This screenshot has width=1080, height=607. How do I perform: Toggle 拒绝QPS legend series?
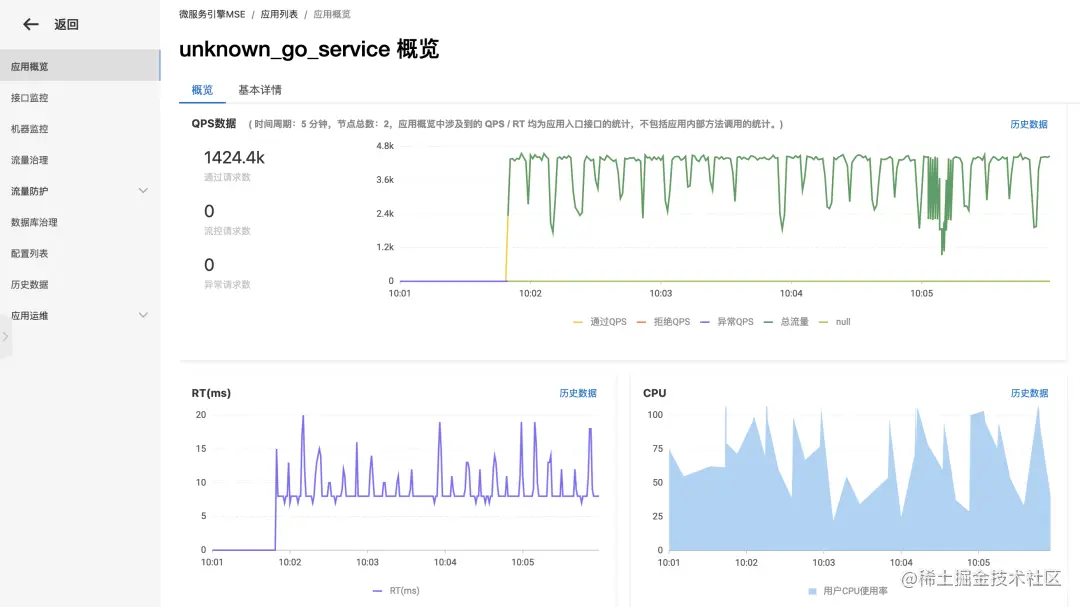663,322
